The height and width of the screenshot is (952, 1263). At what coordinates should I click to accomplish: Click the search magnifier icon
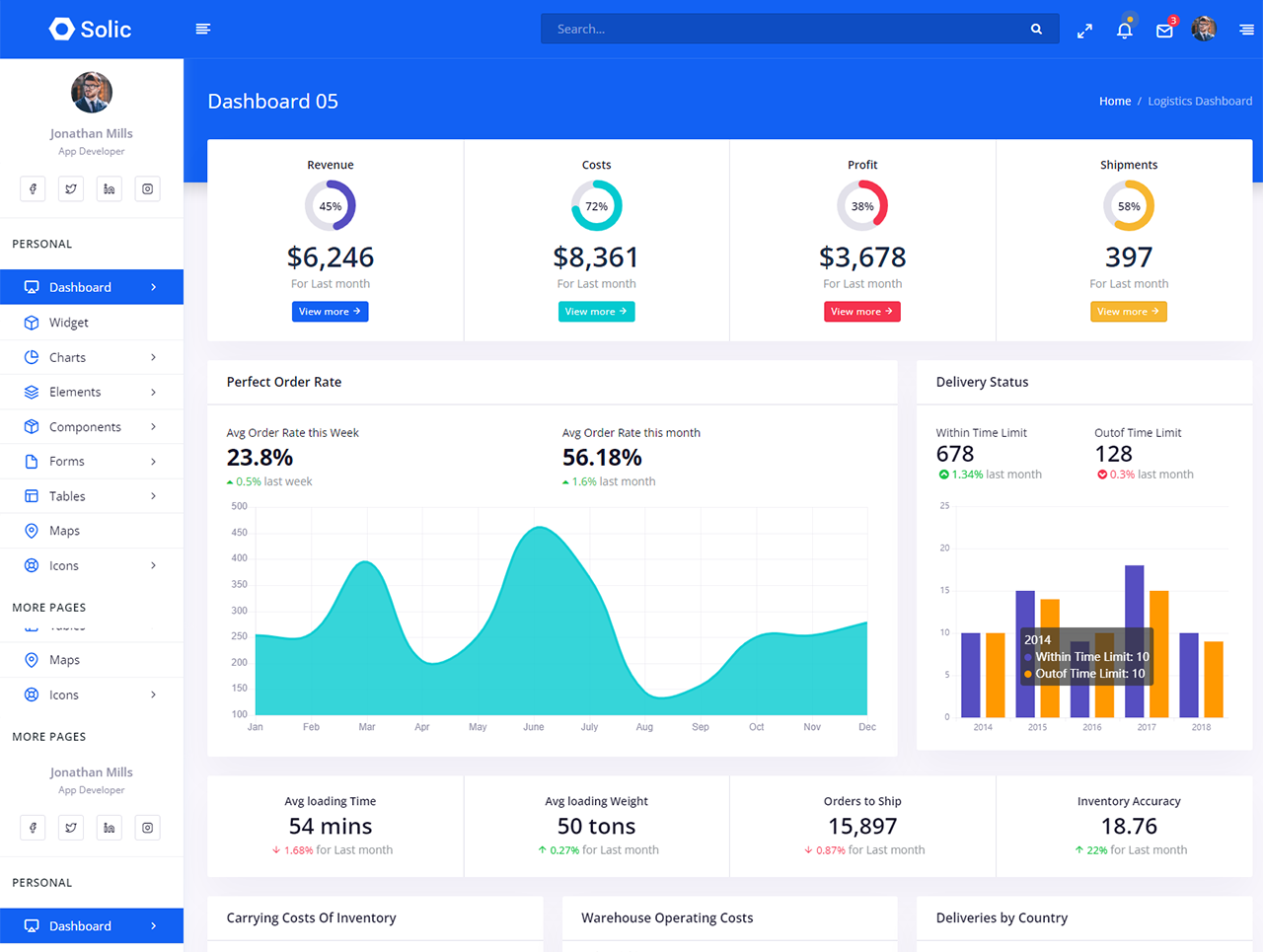pyautogui.click(x=1036, y=30)
